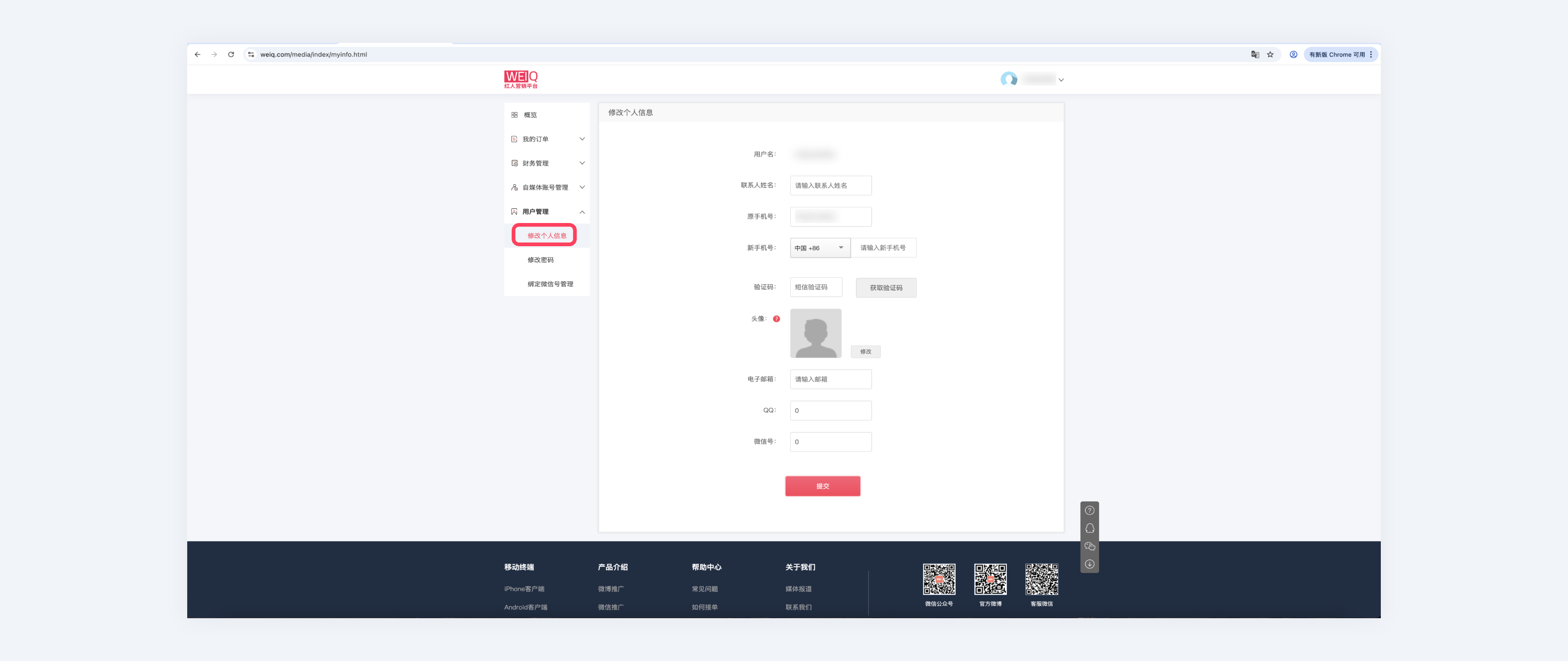Click the browser reload icon
Screen dimensions: 1568x661
pos(231,54)
